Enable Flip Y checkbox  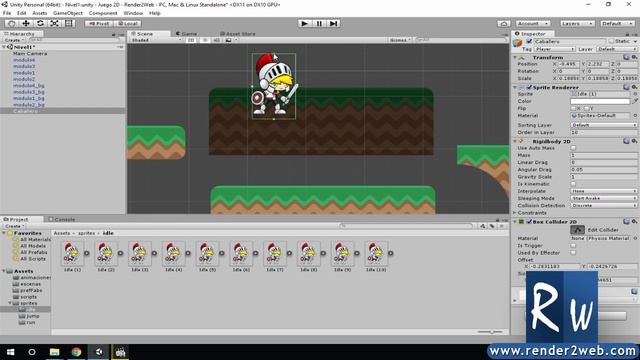[586, 108]
